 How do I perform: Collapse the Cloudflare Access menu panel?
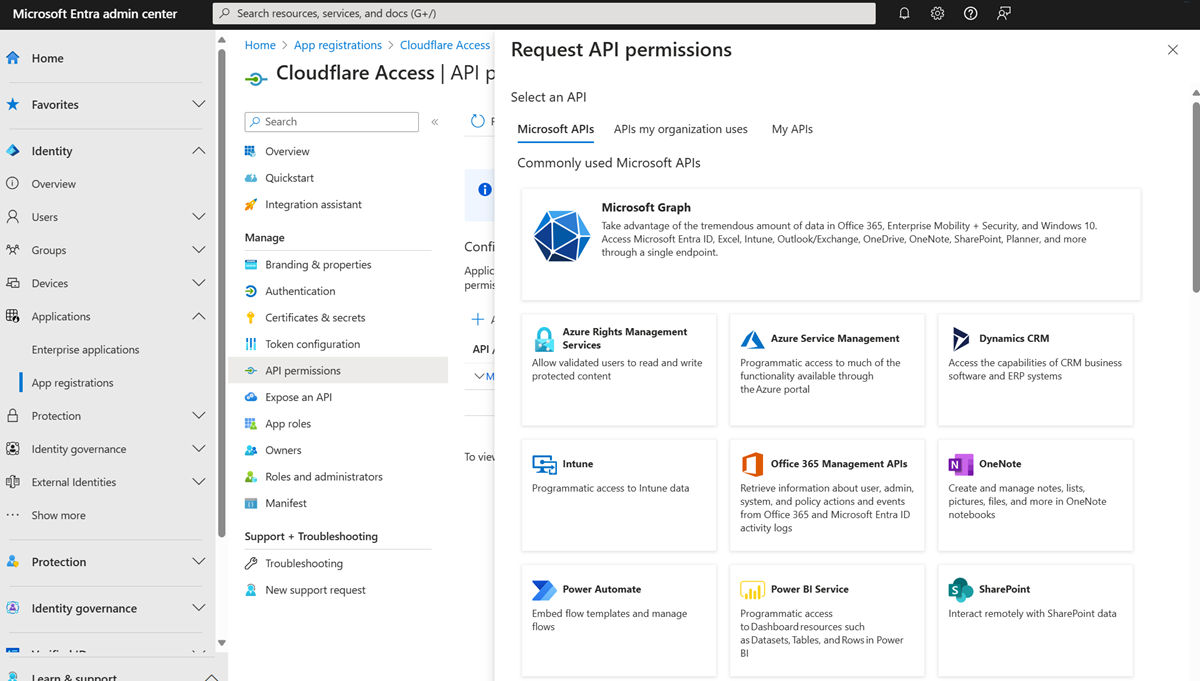434,121
